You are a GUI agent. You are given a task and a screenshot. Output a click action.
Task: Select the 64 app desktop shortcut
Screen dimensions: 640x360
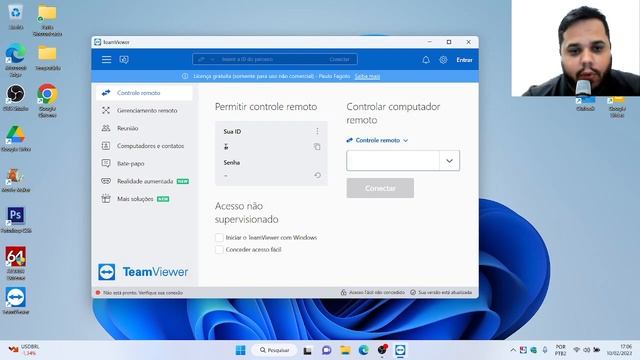16,263
